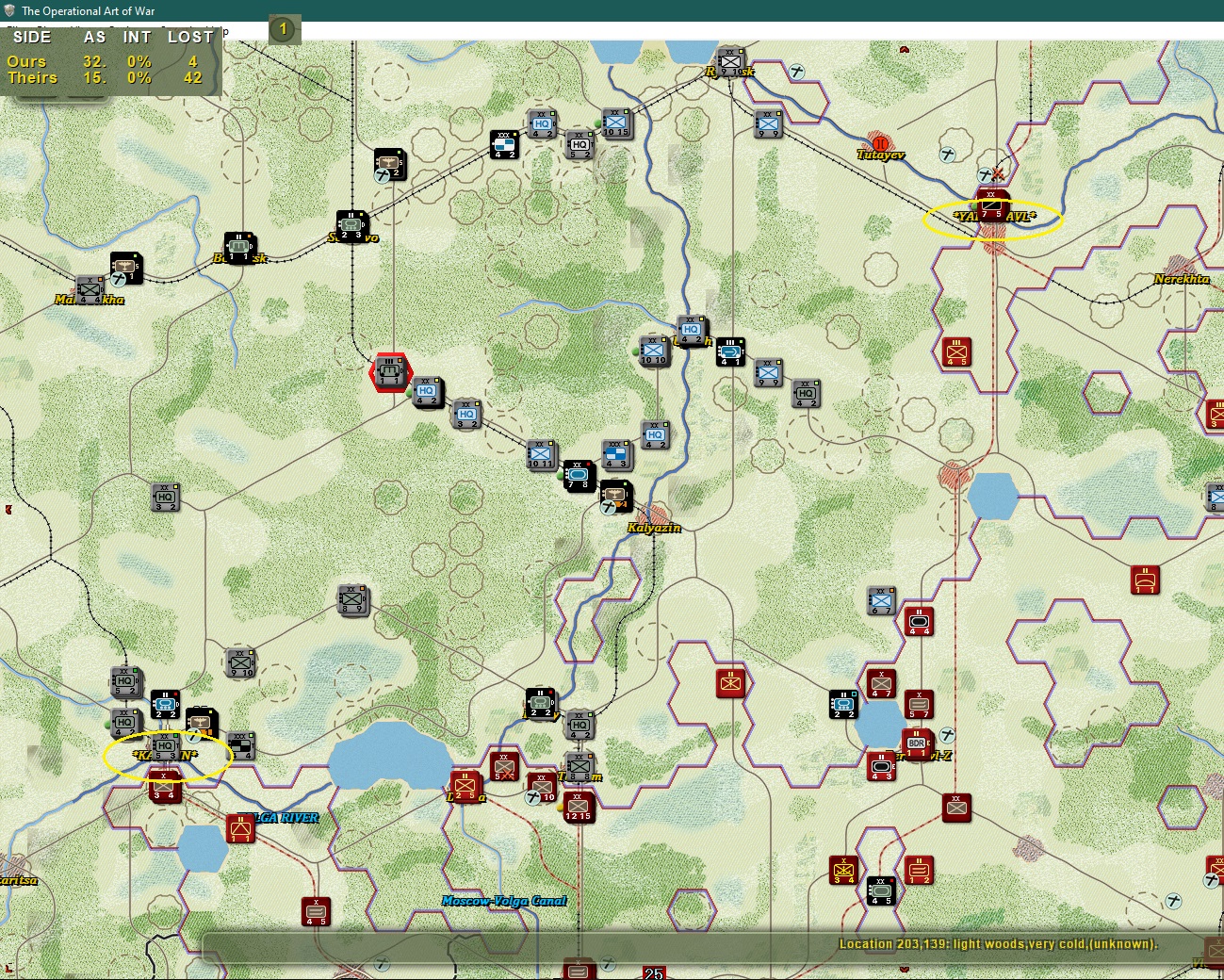Click the black armored division 7-8
Screen dimensions: 1224x980
578,476
